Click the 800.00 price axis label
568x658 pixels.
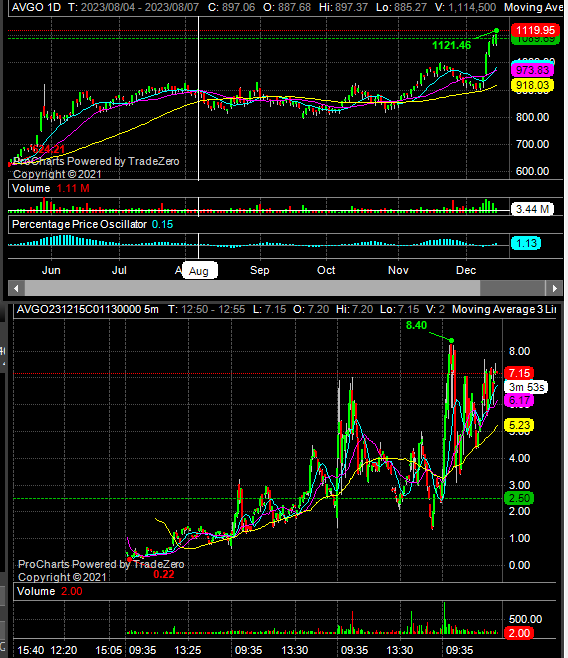tap(532, 117)
